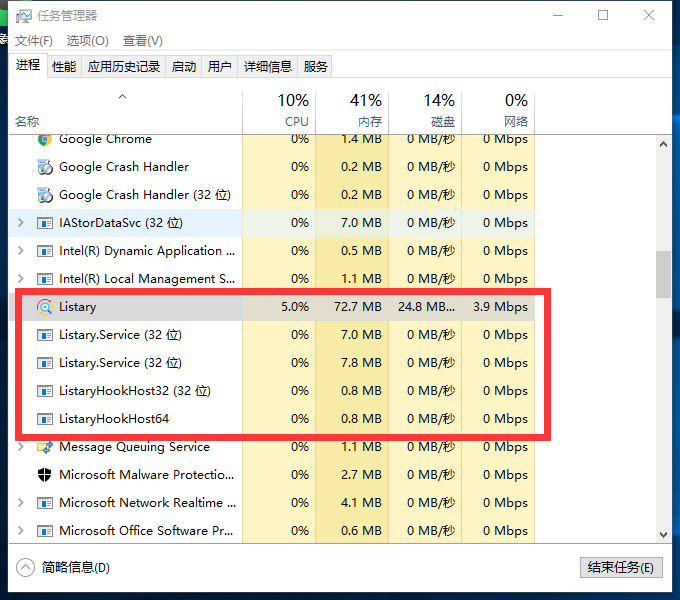Click the Microsoft Malware Protection shield icon
The image size is (680, 600).
coord(45,475)
